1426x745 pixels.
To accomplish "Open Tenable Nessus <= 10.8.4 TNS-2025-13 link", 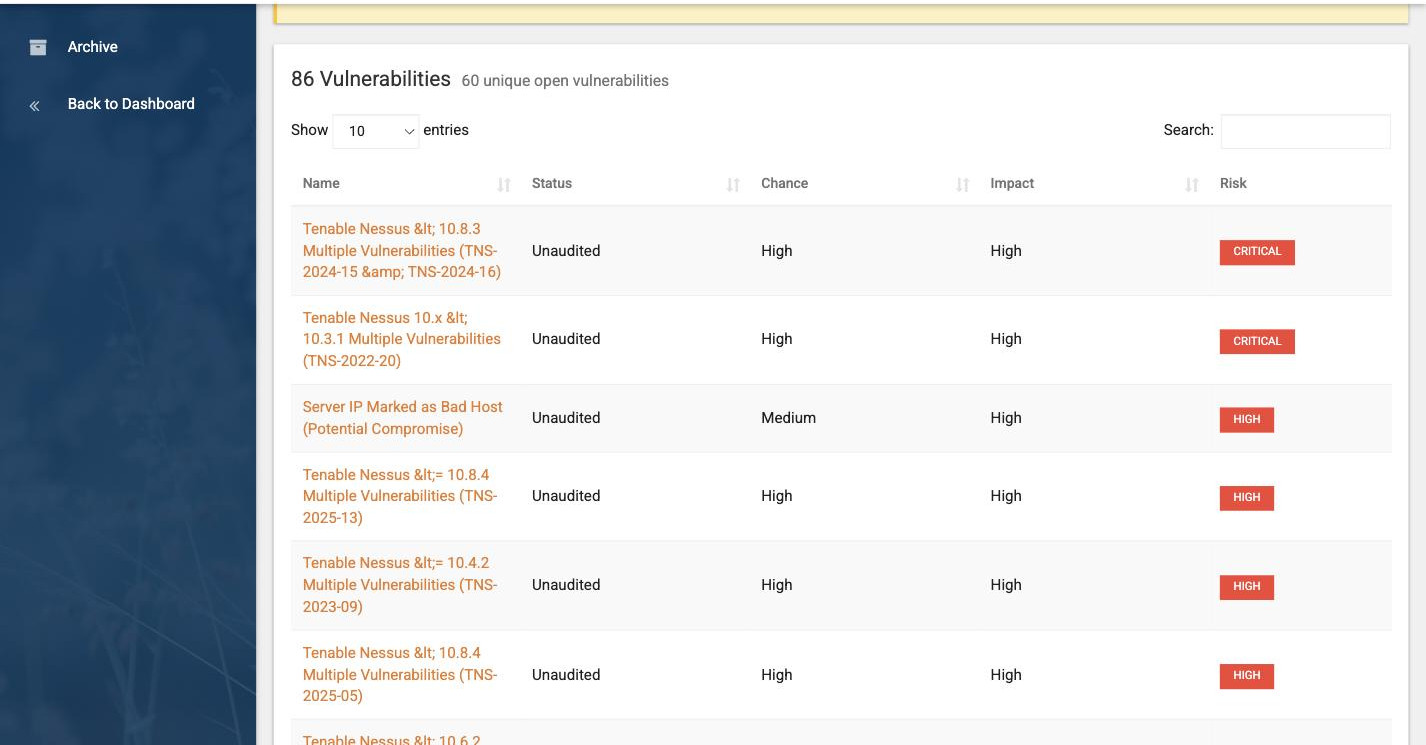I will 400,496.
